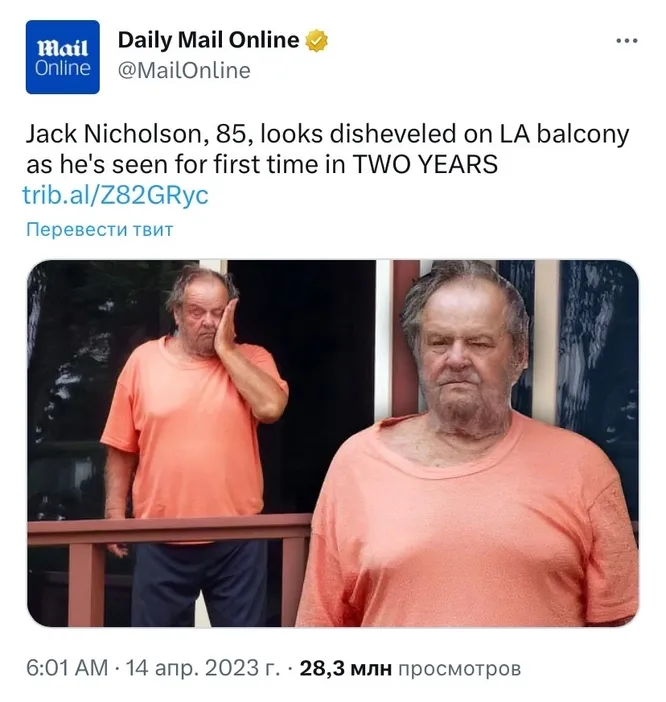Click the gold verified badge icon
The image size is (666, 702).
click(x=316, y=41)
